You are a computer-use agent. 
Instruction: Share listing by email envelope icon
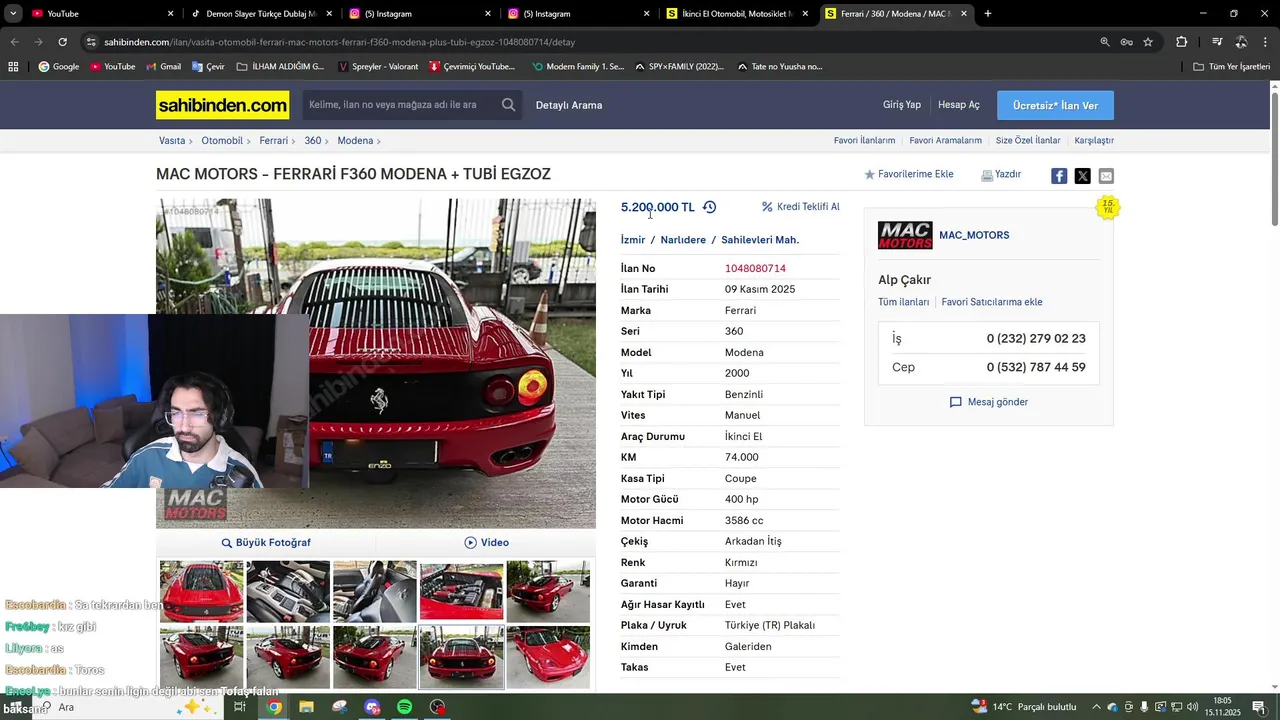point(1106,176)
